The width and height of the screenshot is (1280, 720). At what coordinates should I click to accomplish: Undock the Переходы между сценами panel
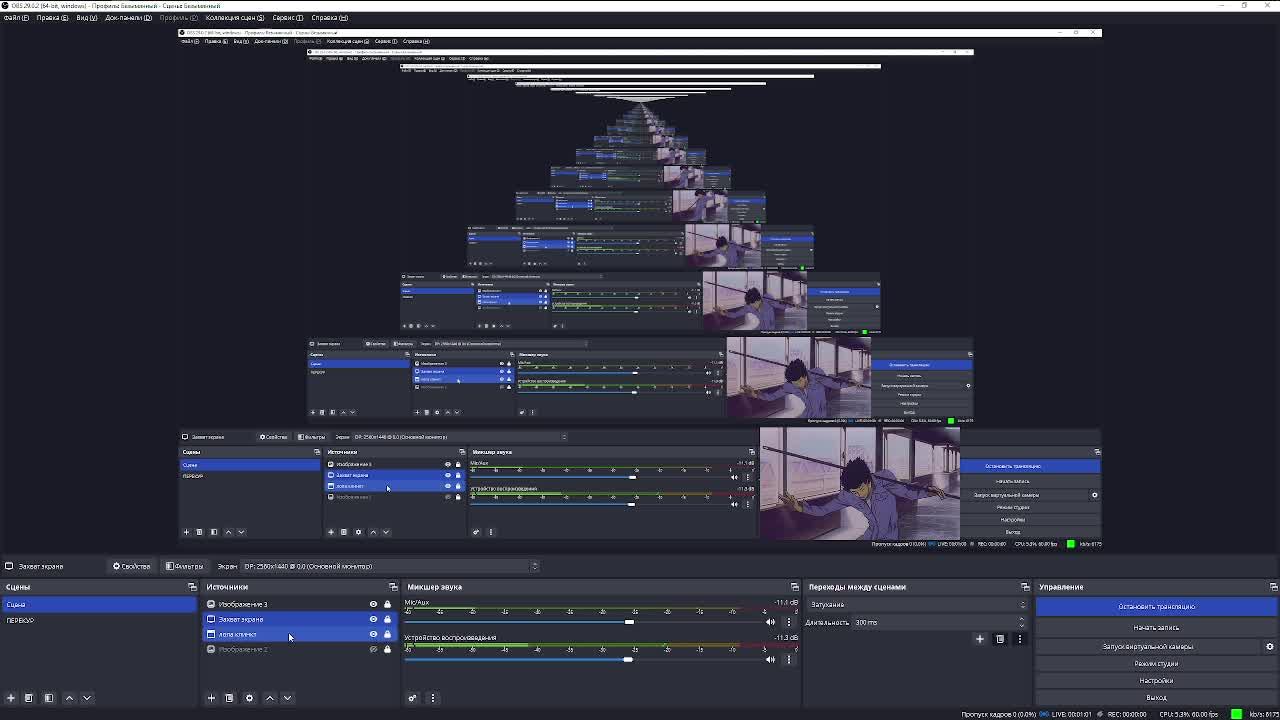pos(1025,587)
